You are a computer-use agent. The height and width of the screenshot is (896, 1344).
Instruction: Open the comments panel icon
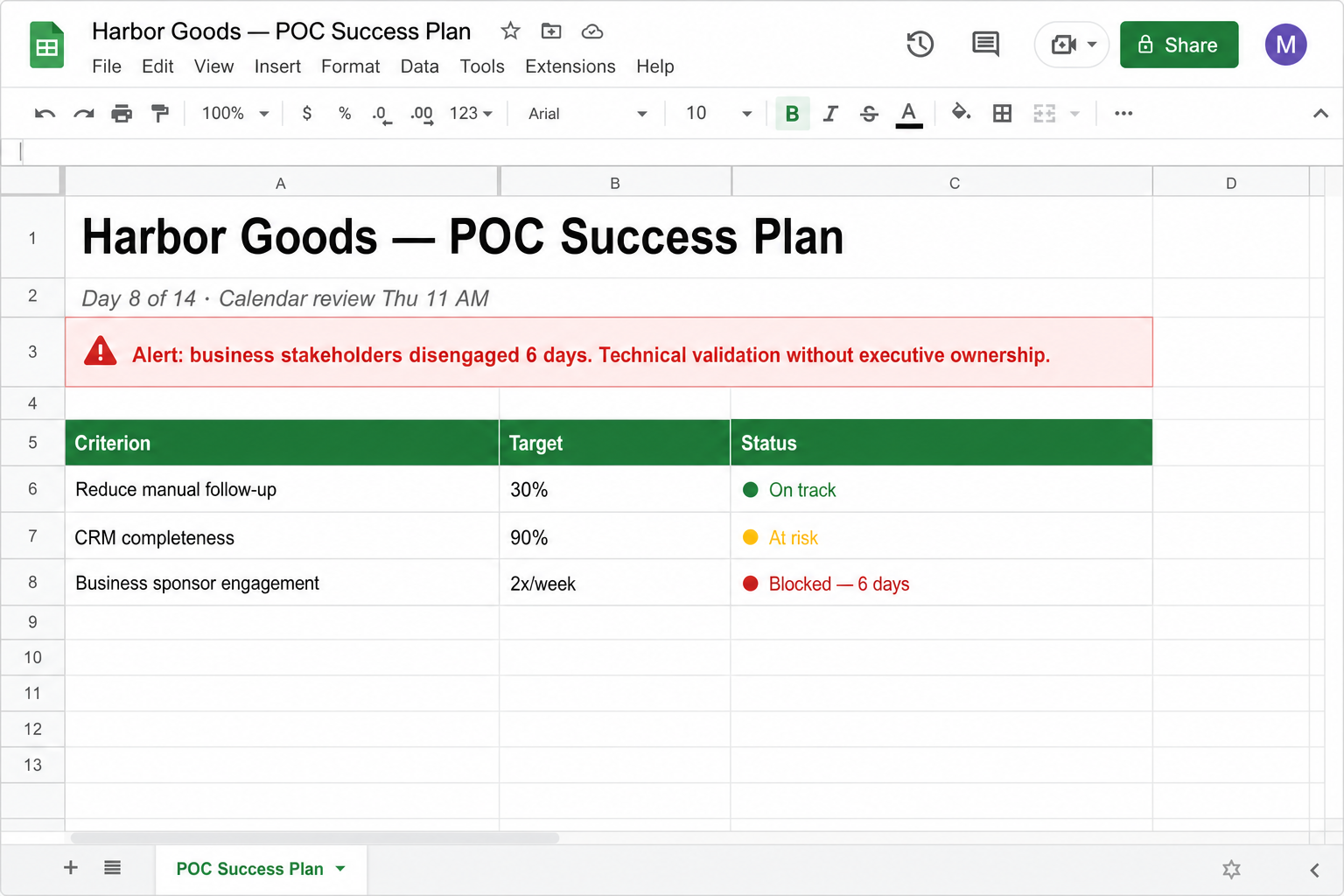coord(986,44)
